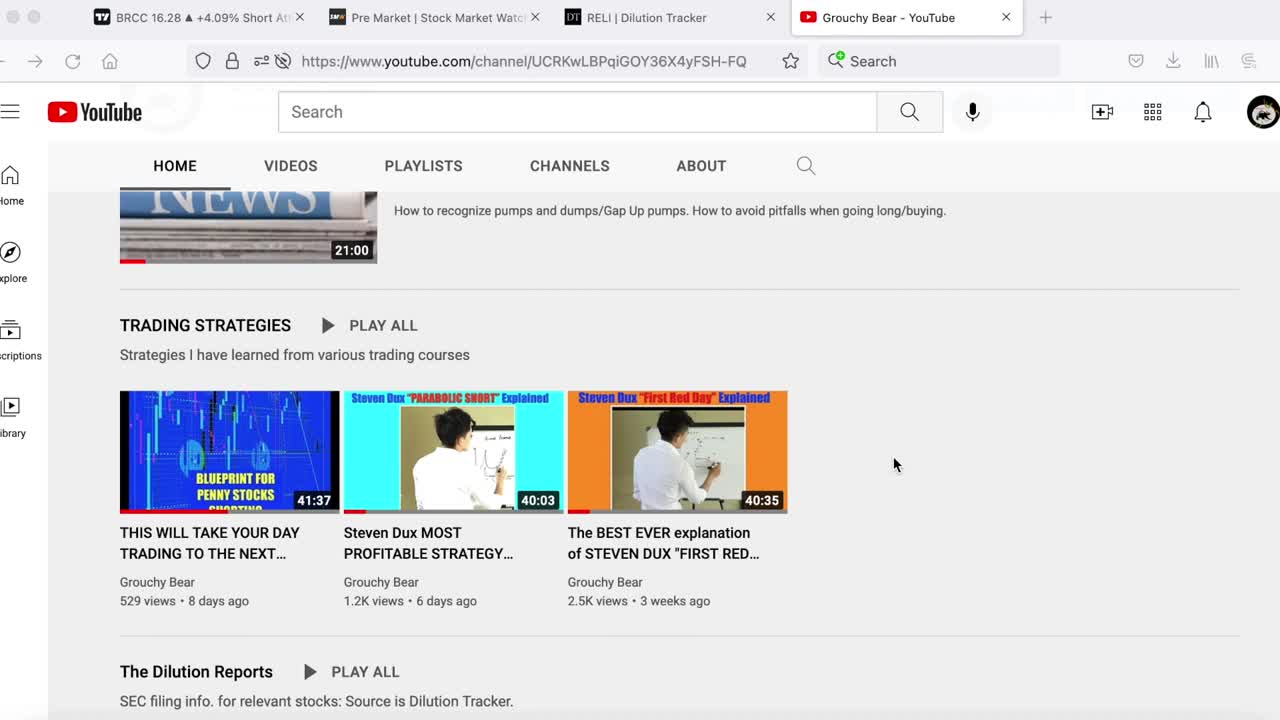Open the browser home button
1280x720 pixels.
[110, 61]
